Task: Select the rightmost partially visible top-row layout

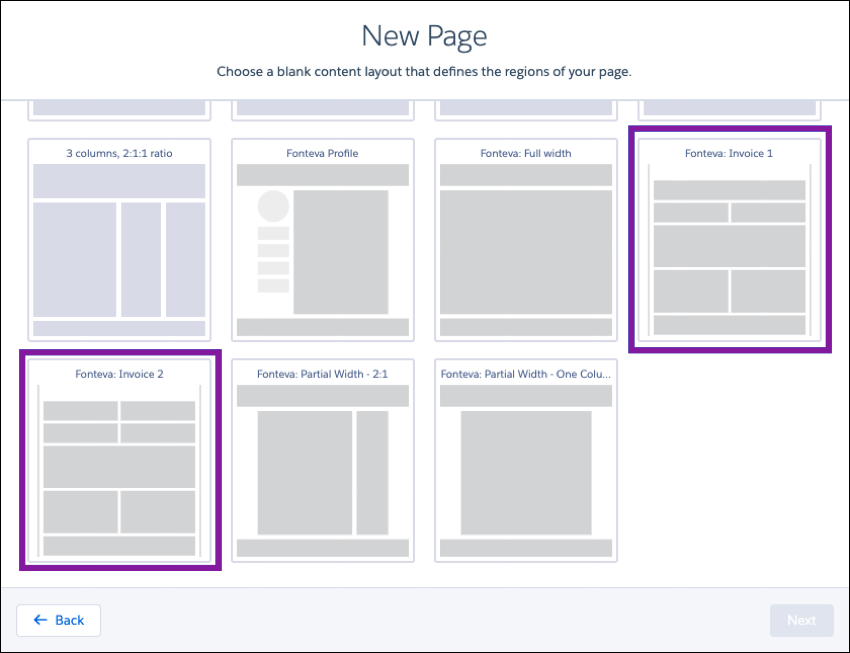Action: click(729, 105)
